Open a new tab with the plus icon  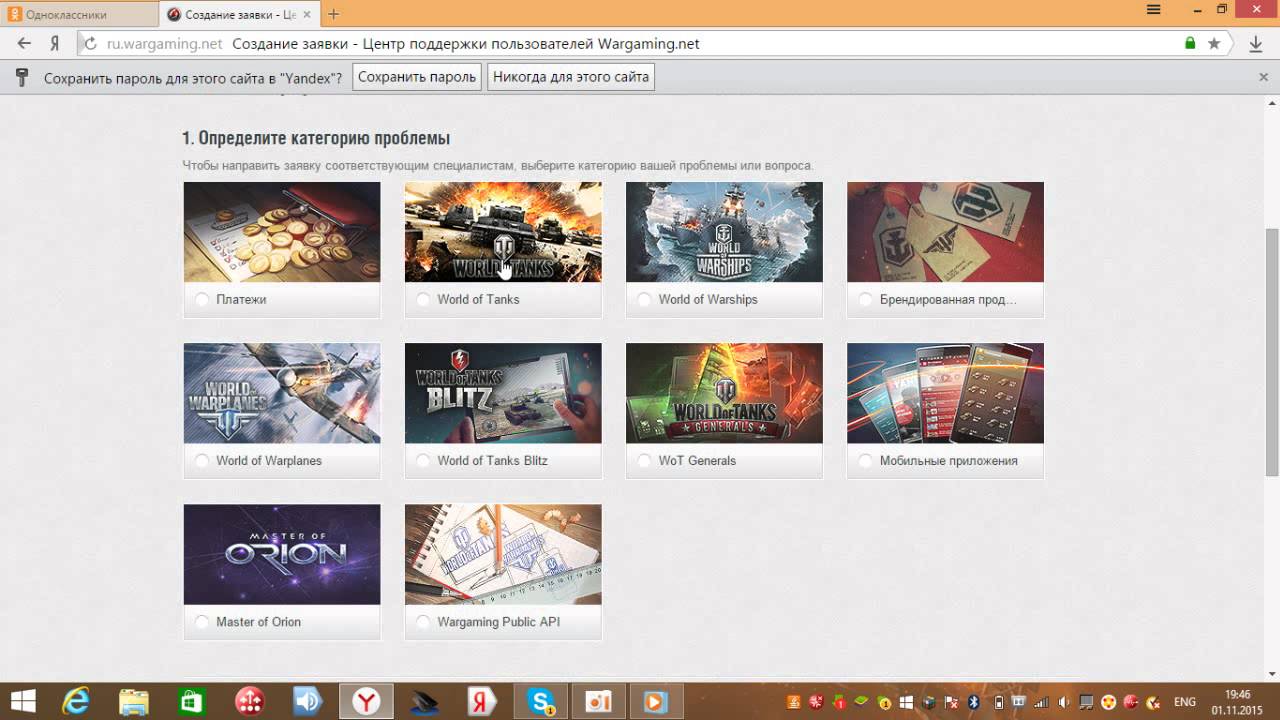tap(334, 14)
